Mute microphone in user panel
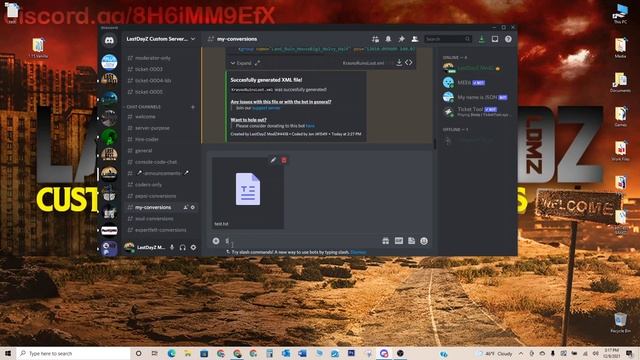The image size is (640, 360). pyautogui.click(x=172, y=247)
